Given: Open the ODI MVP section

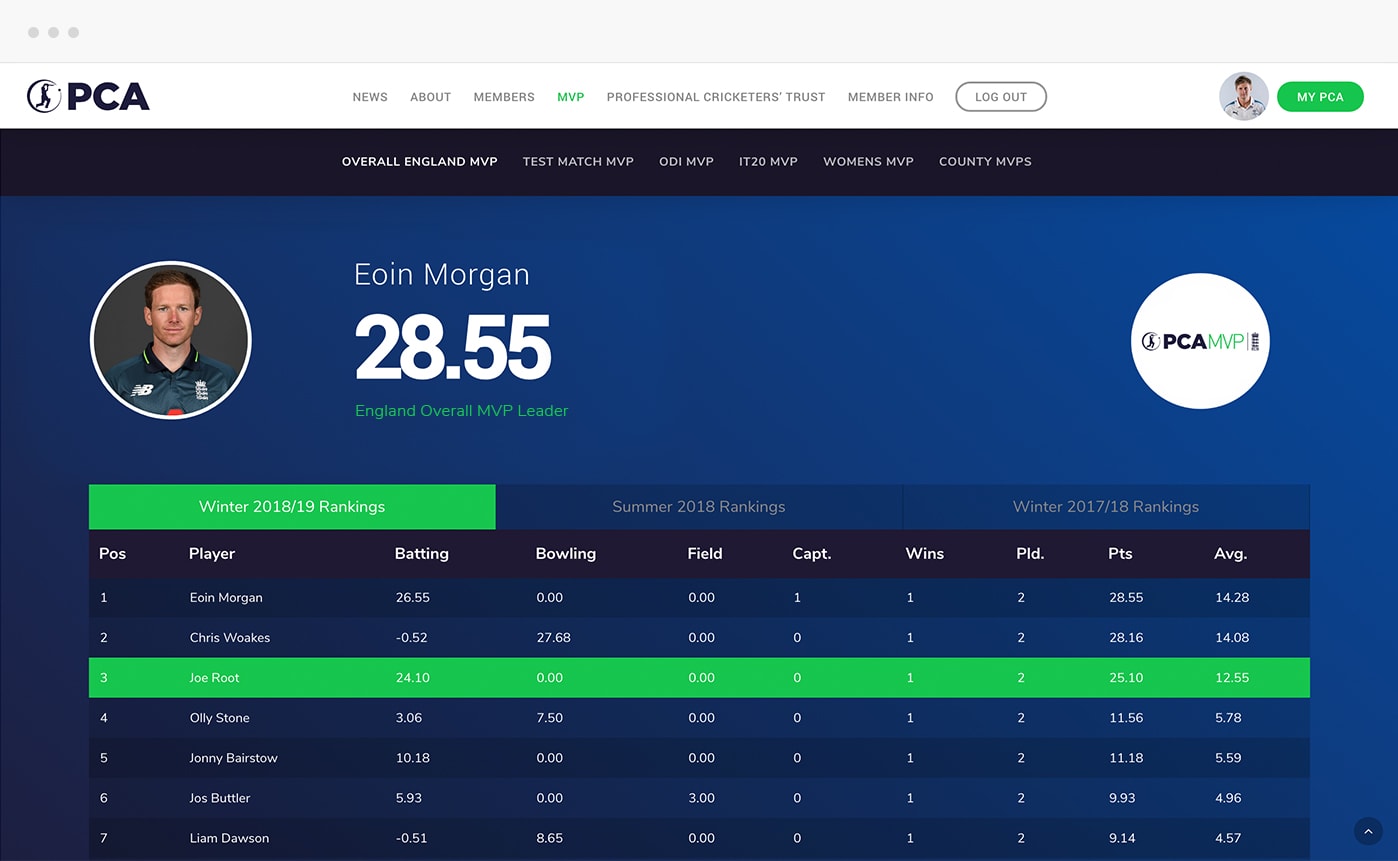Looking at the screenshot, I should pos(686,161).
